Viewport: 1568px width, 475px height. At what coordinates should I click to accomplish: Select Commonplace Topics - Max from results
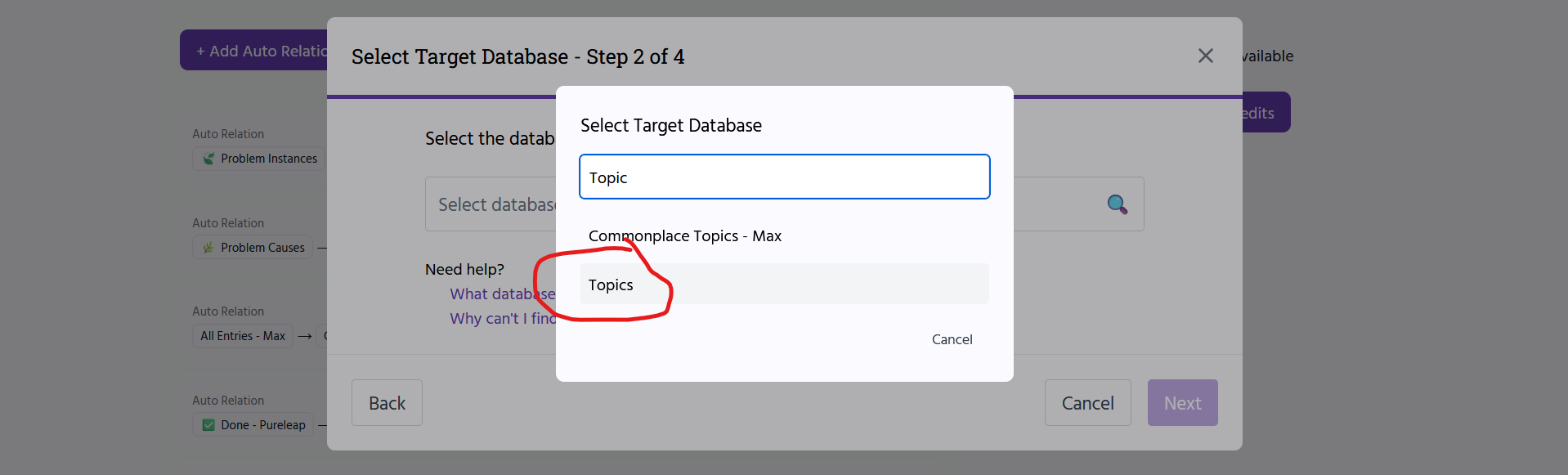coord(685,236)
